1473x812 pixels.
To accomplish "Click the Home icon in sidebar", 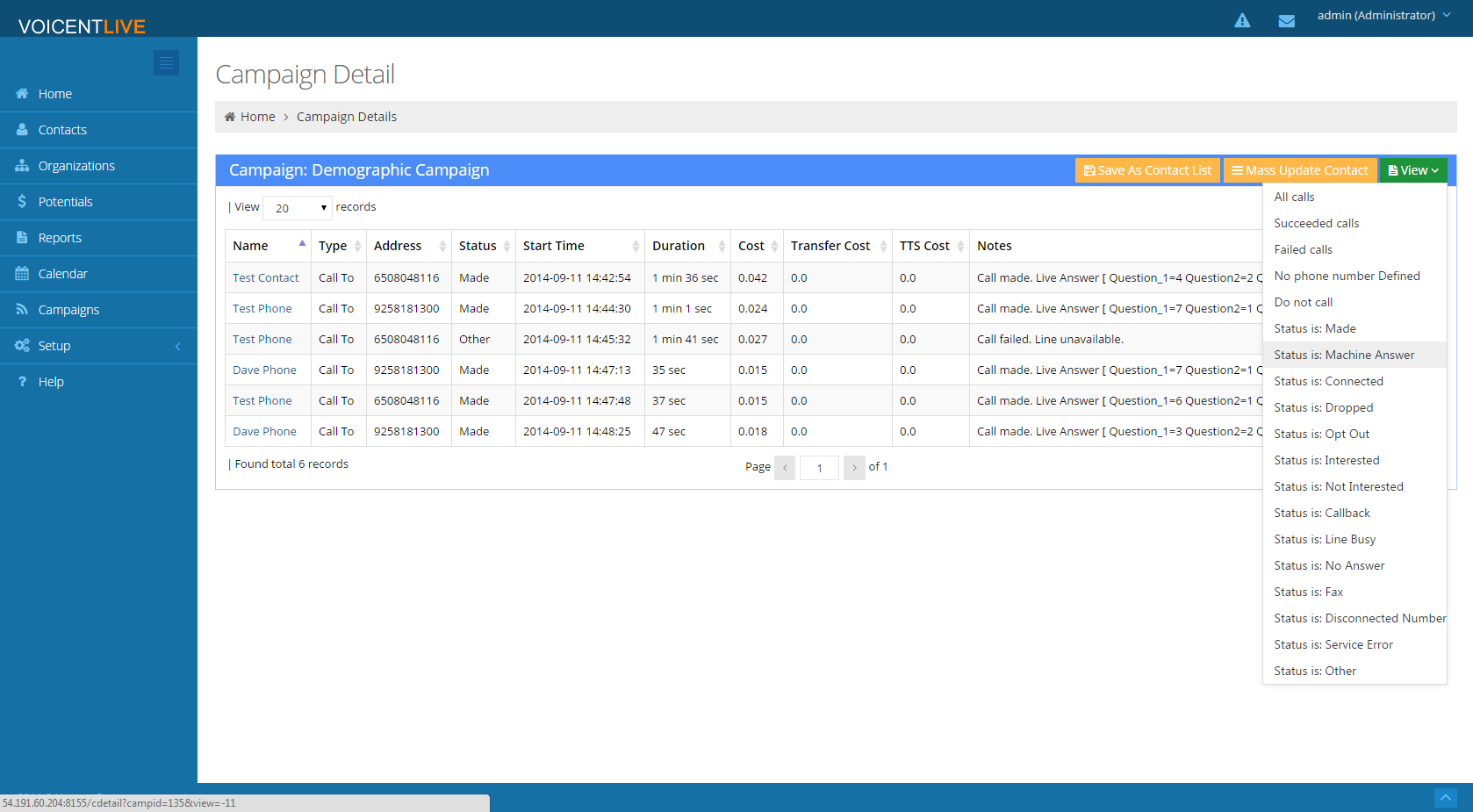I will click(22, 94).
